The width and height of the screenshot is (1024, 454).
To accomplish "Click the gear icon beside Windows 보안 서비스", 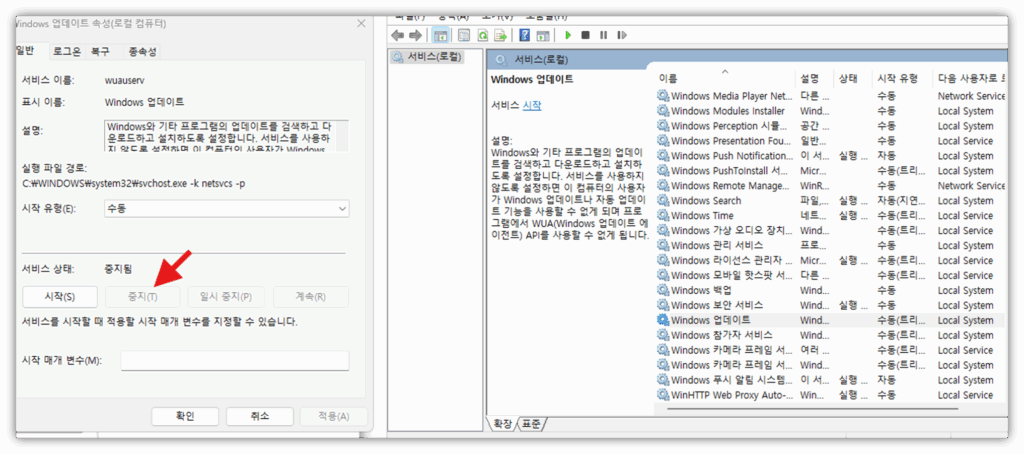I will pos(663,305).
